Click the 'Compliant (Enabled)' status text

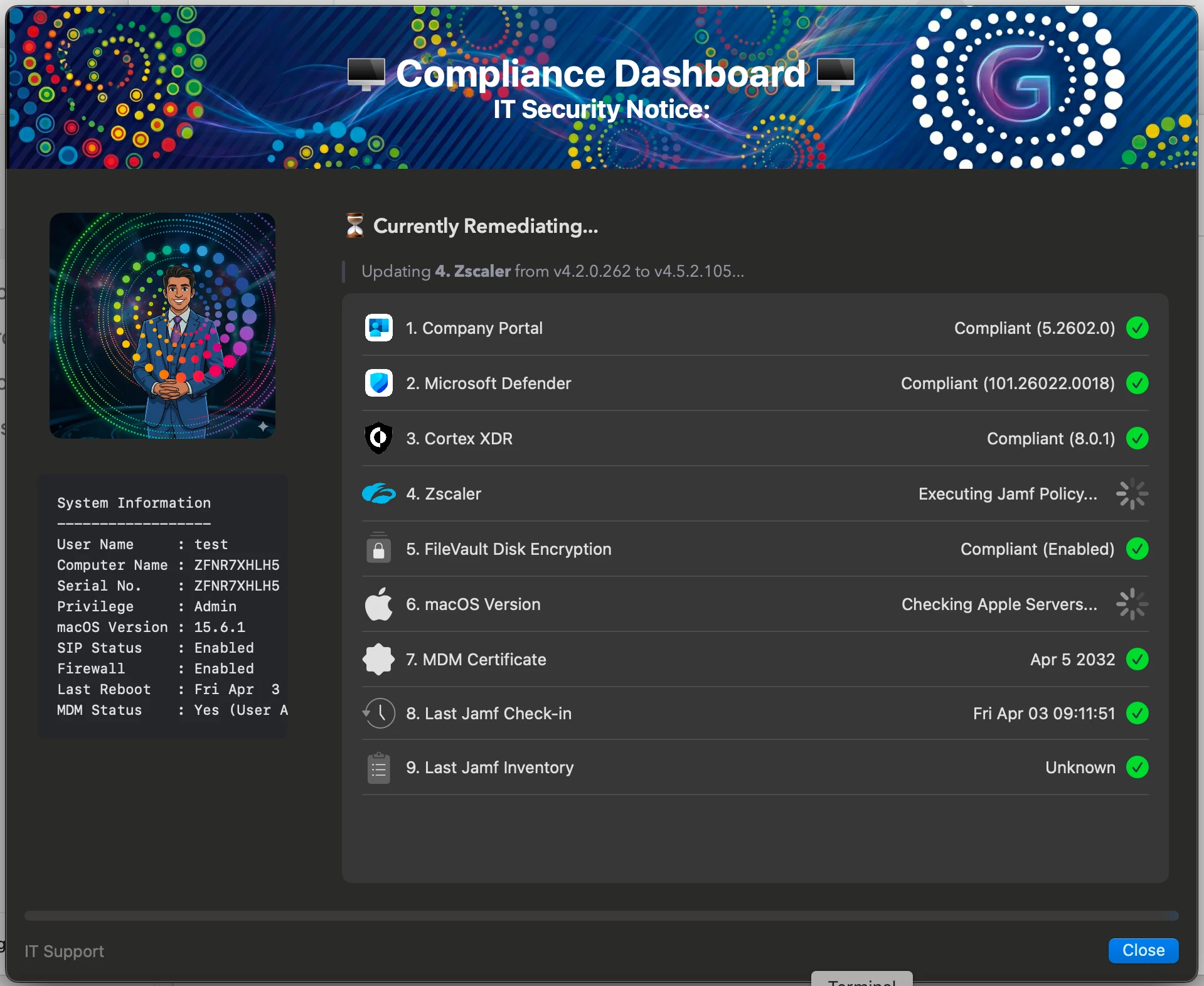point(1037,549)
